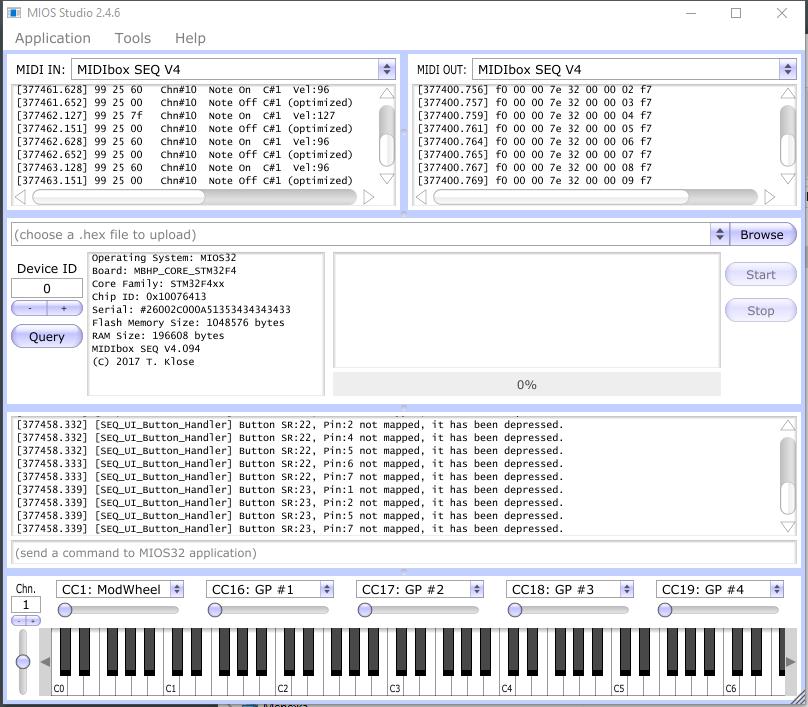The height and width of the screenshot is (707, 808).
Task: Click the Browse button for hex file
Action: click(x=761, y=234)
